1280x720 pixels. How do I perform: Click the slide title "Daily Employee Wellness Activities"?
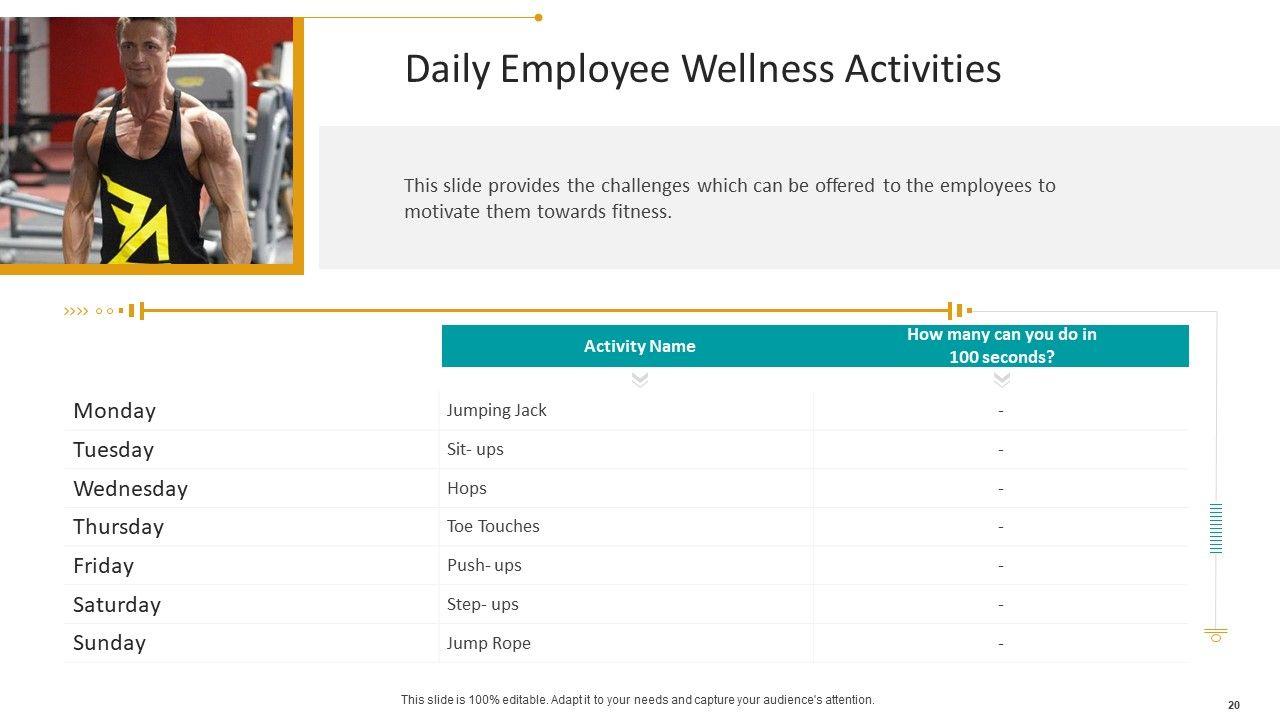(702, 69)
